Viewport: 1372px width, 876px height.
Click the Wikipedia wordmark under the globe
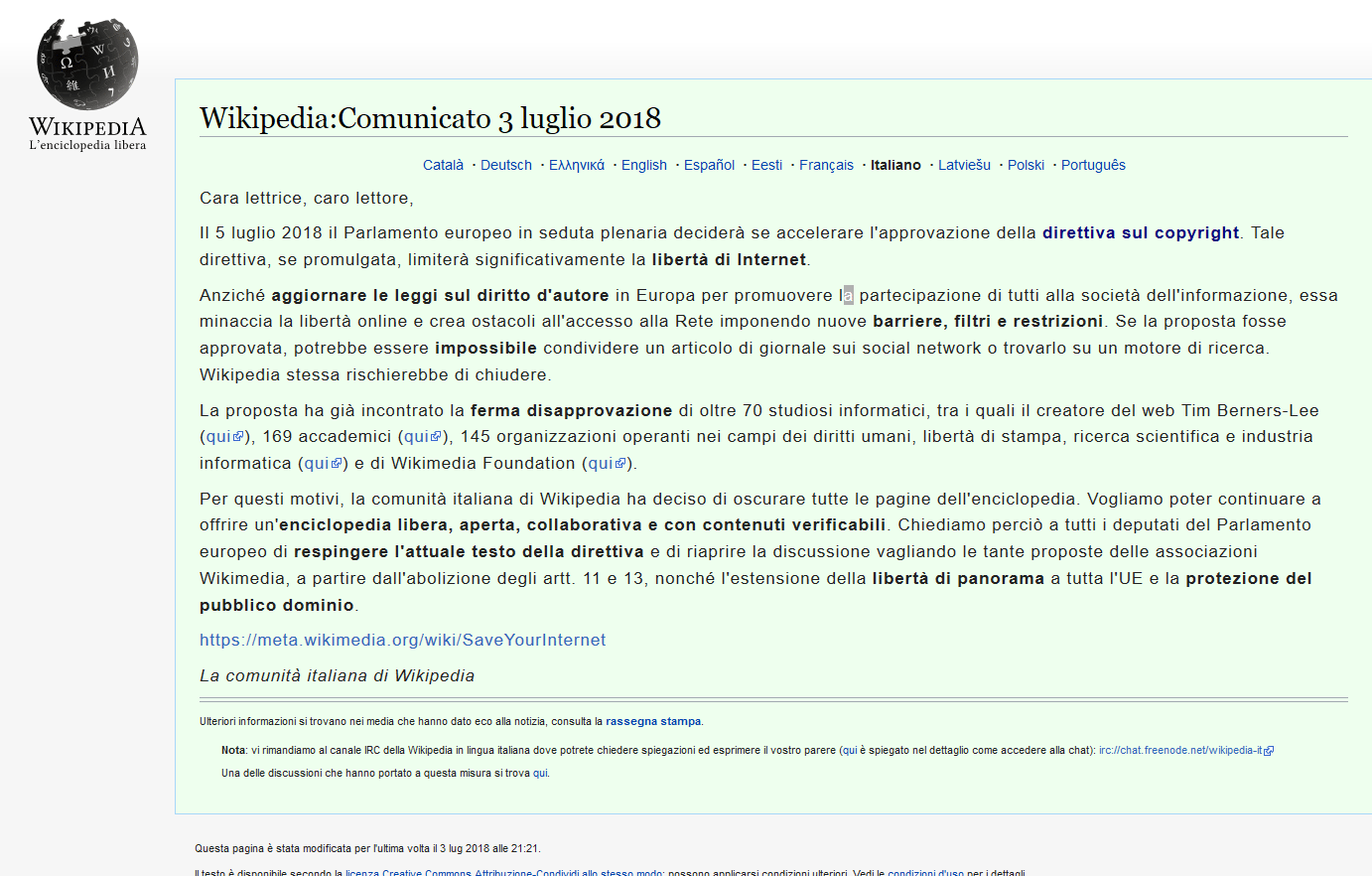tap(87, 127)
